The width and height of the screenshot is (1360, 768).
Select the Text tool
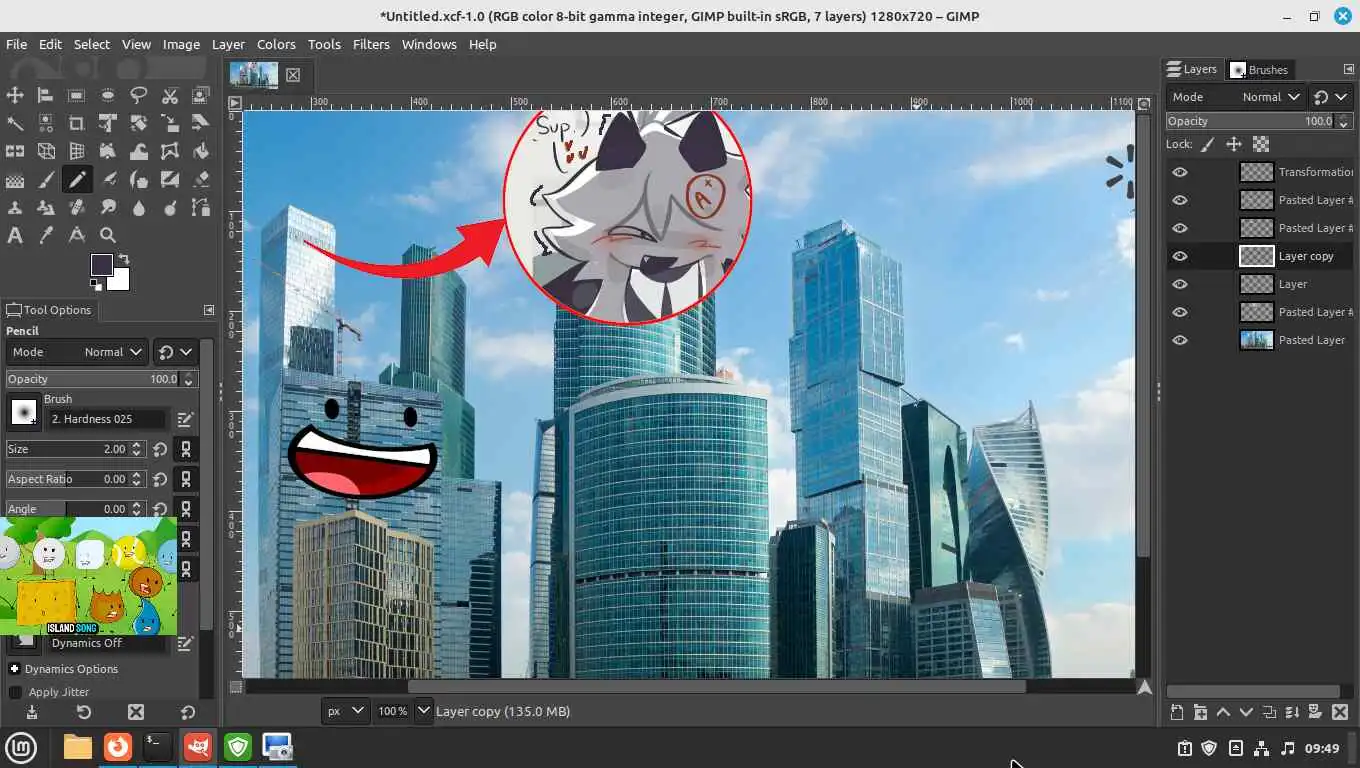point(15,236)
